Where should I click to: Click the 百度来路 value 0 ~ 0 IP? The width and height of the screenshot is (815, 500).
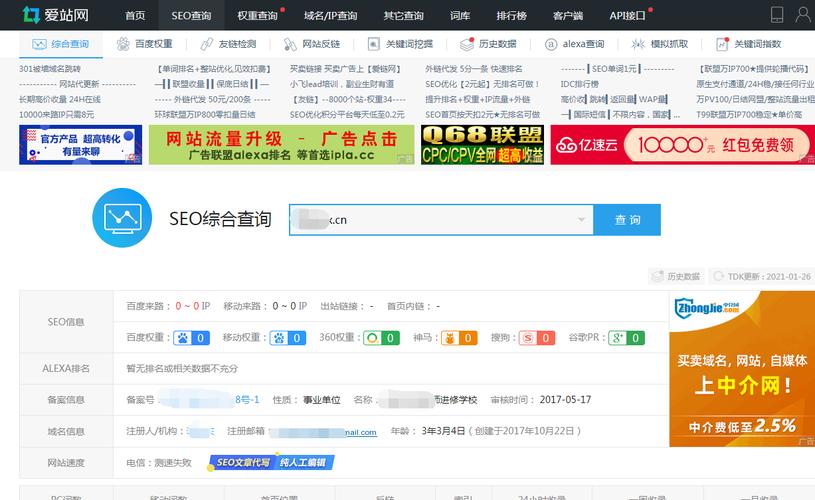pos(193,306)
